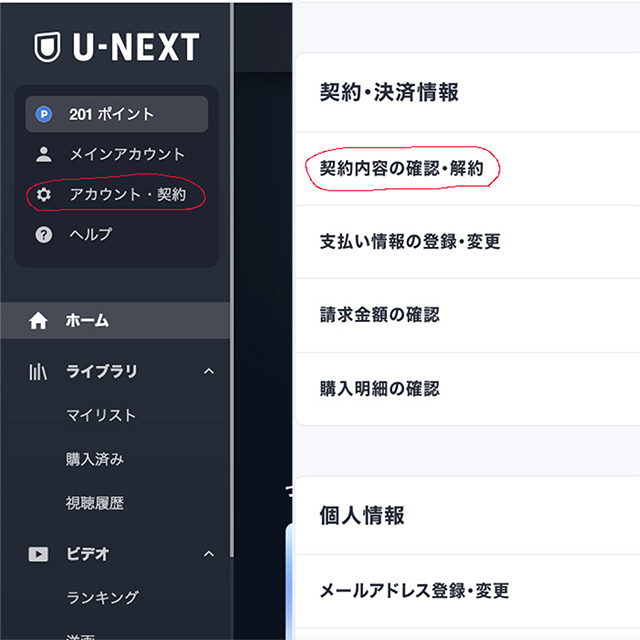Collapse the ビデオ section chevron

209,554
